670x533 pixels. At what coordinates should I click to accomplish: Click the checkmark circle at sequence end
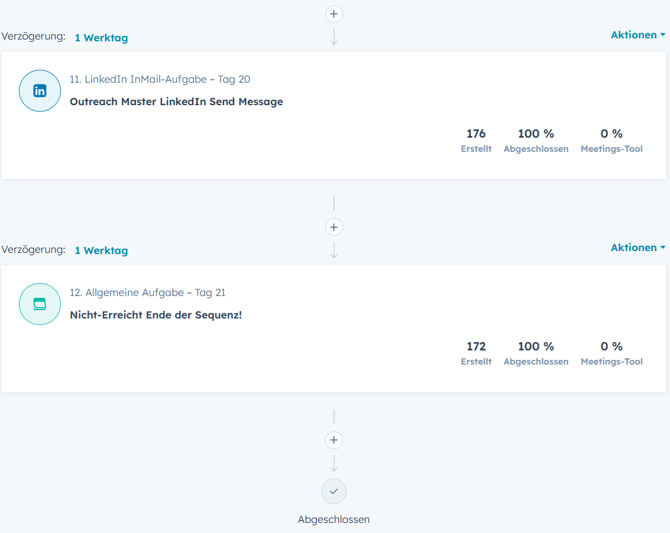pos(334,491)
